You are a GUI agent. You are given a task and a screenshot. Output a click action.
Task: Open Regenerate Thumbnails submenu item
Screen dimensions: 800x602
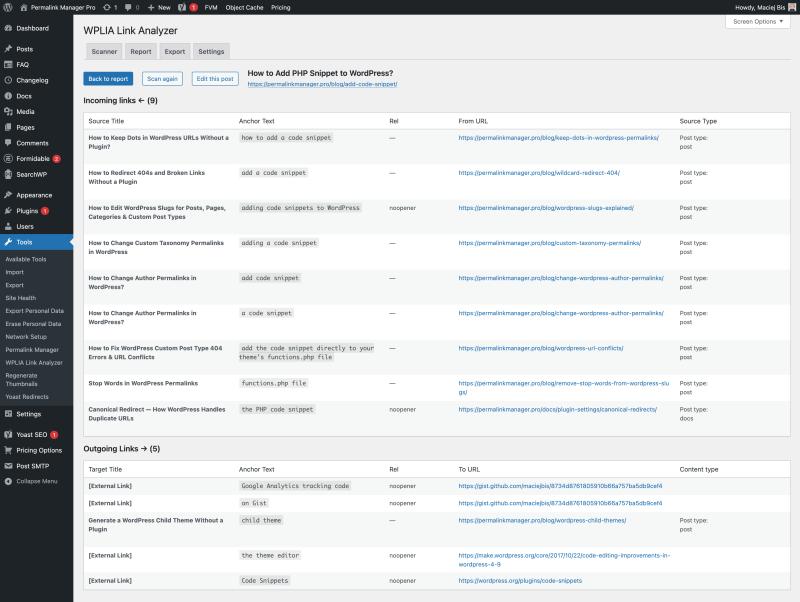[21, 380]
